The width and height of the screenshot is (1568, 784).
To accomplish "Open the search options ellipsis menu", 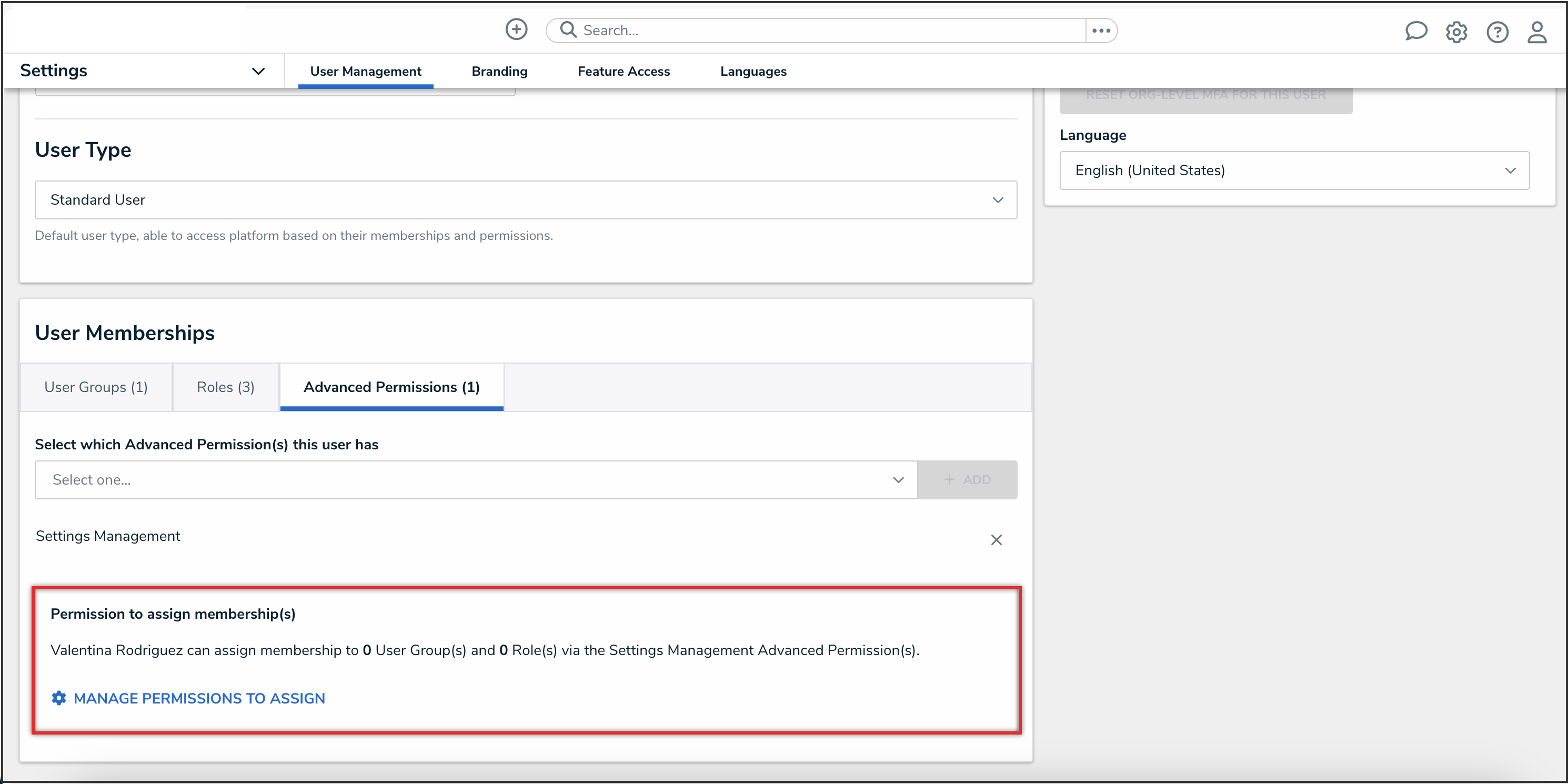I will click(x=1101, y=31).
